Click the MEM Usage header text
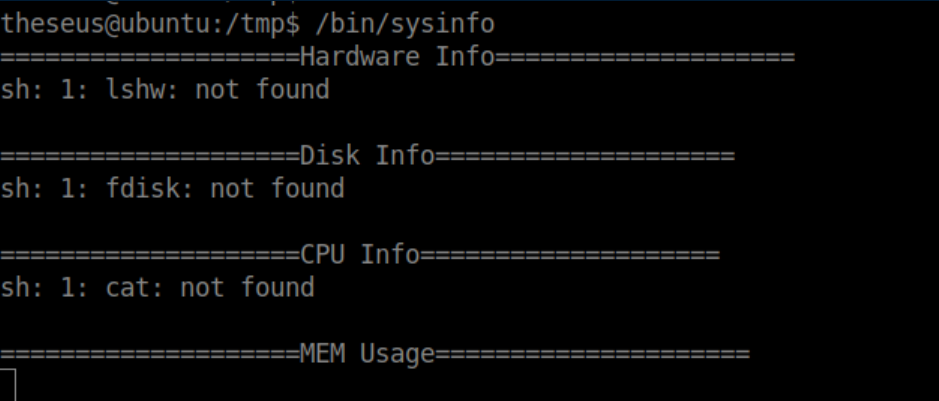Image resolution: width=939 pixels, height=401 pixels. click(368, 353)
